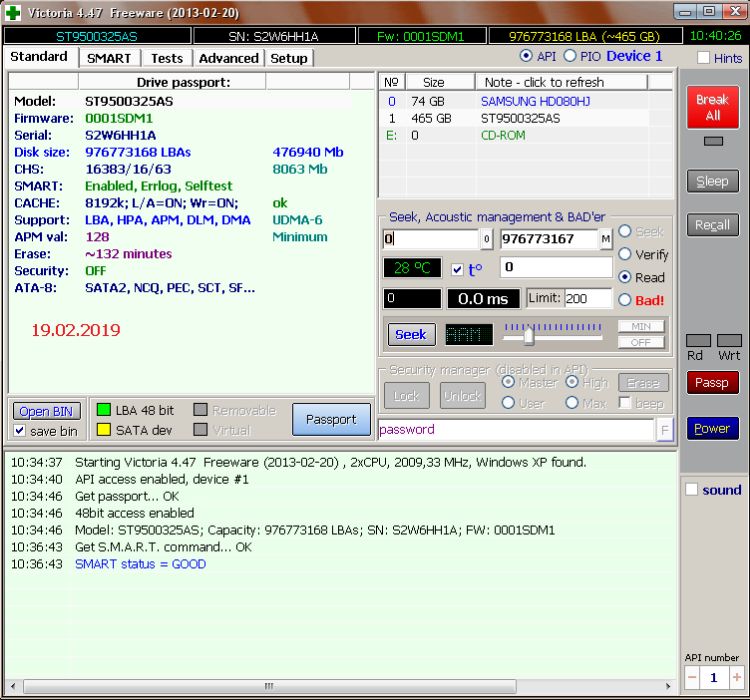
Task: Click the 28 °C temperature display
Action: point(412,268)
